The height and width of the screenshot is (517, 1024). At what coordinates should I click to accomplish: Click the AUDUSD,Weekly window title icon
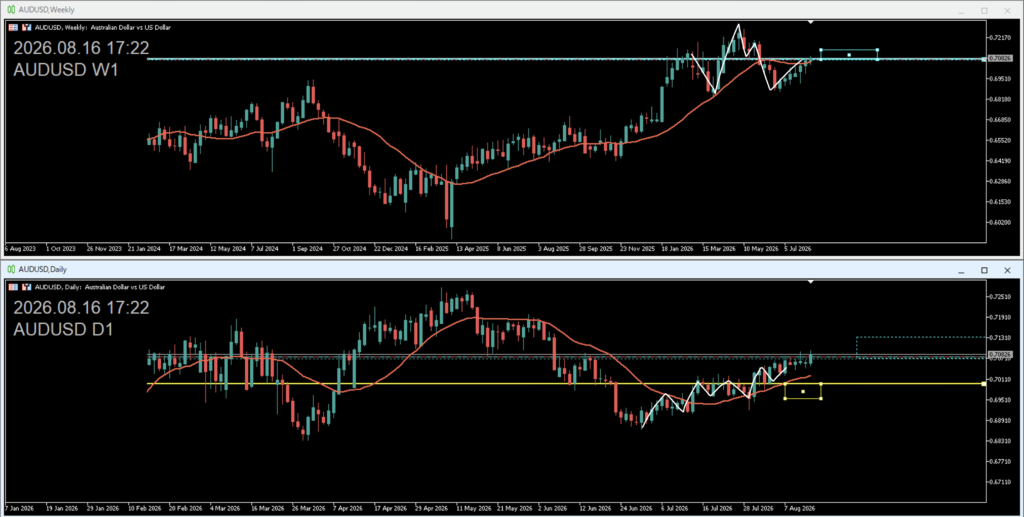tap(11, 10)
